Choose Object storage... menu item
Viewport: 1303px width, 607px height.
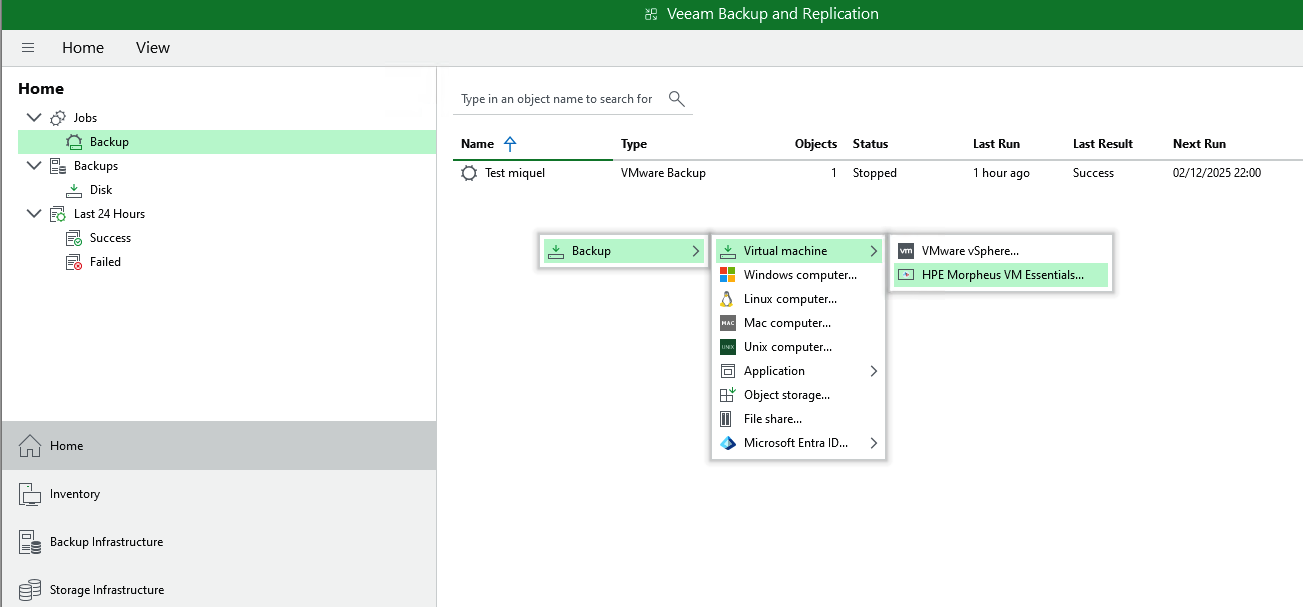click(x=798, y=395)
